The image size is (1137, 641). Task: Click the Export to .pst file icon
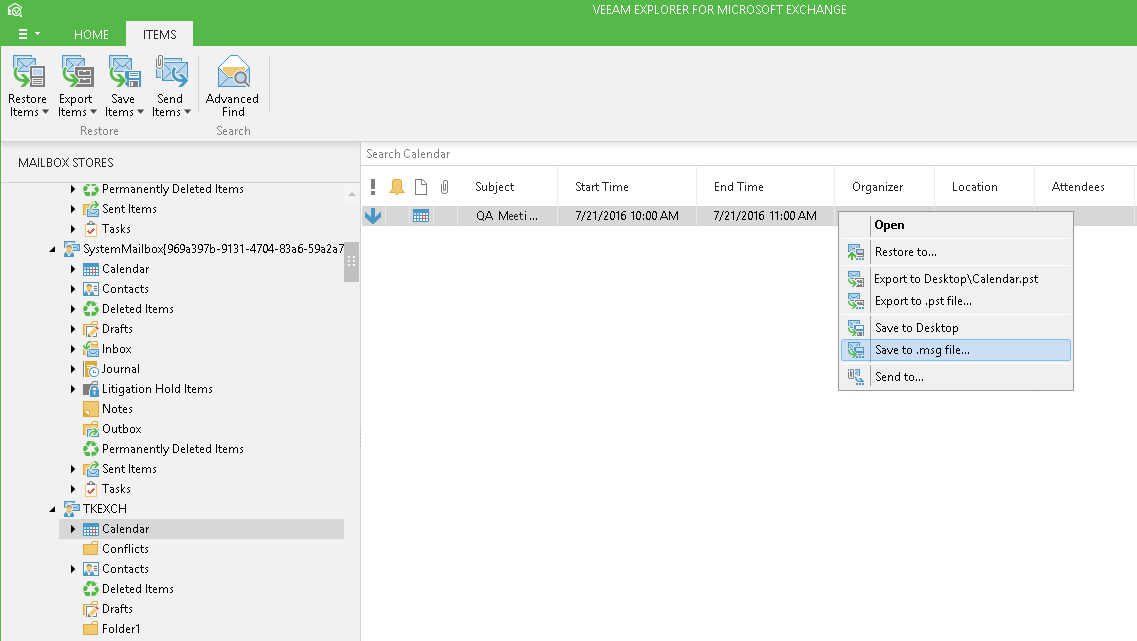[856, 301]
